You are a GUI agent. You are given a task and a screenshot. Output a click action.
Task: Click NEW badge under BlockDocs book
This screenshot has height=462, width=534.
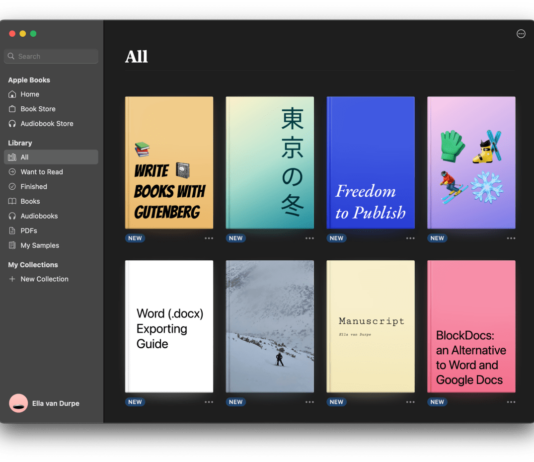tap(437, 402)
